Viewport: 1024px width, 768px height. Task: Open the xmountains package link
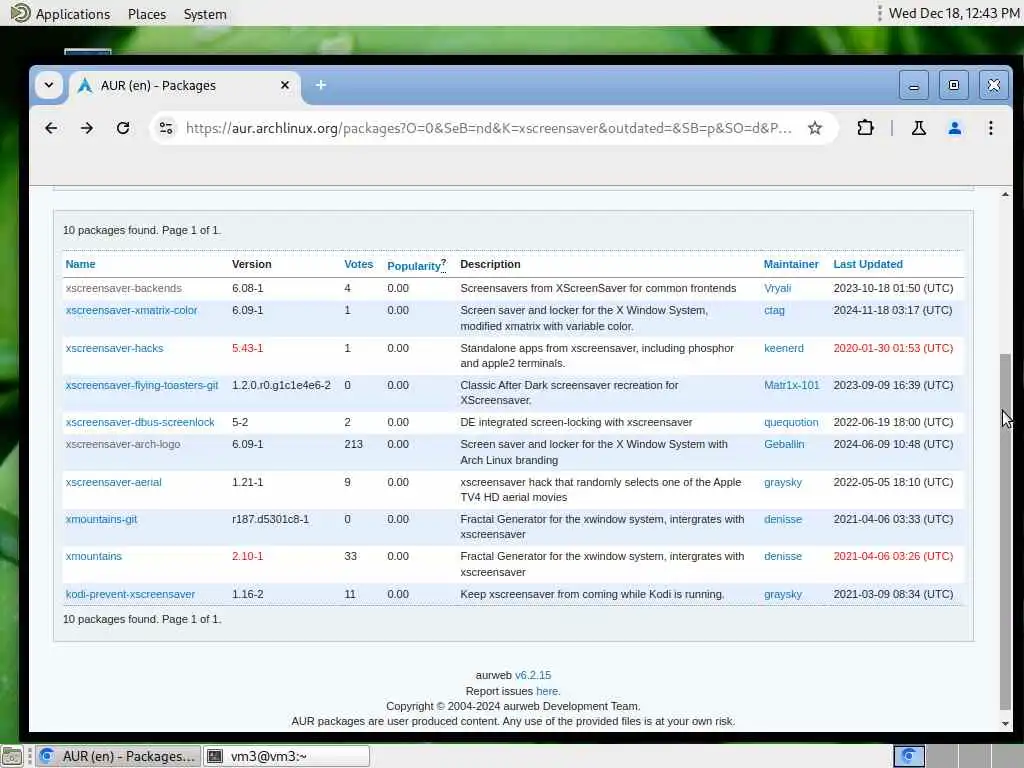tap(93, 556)
